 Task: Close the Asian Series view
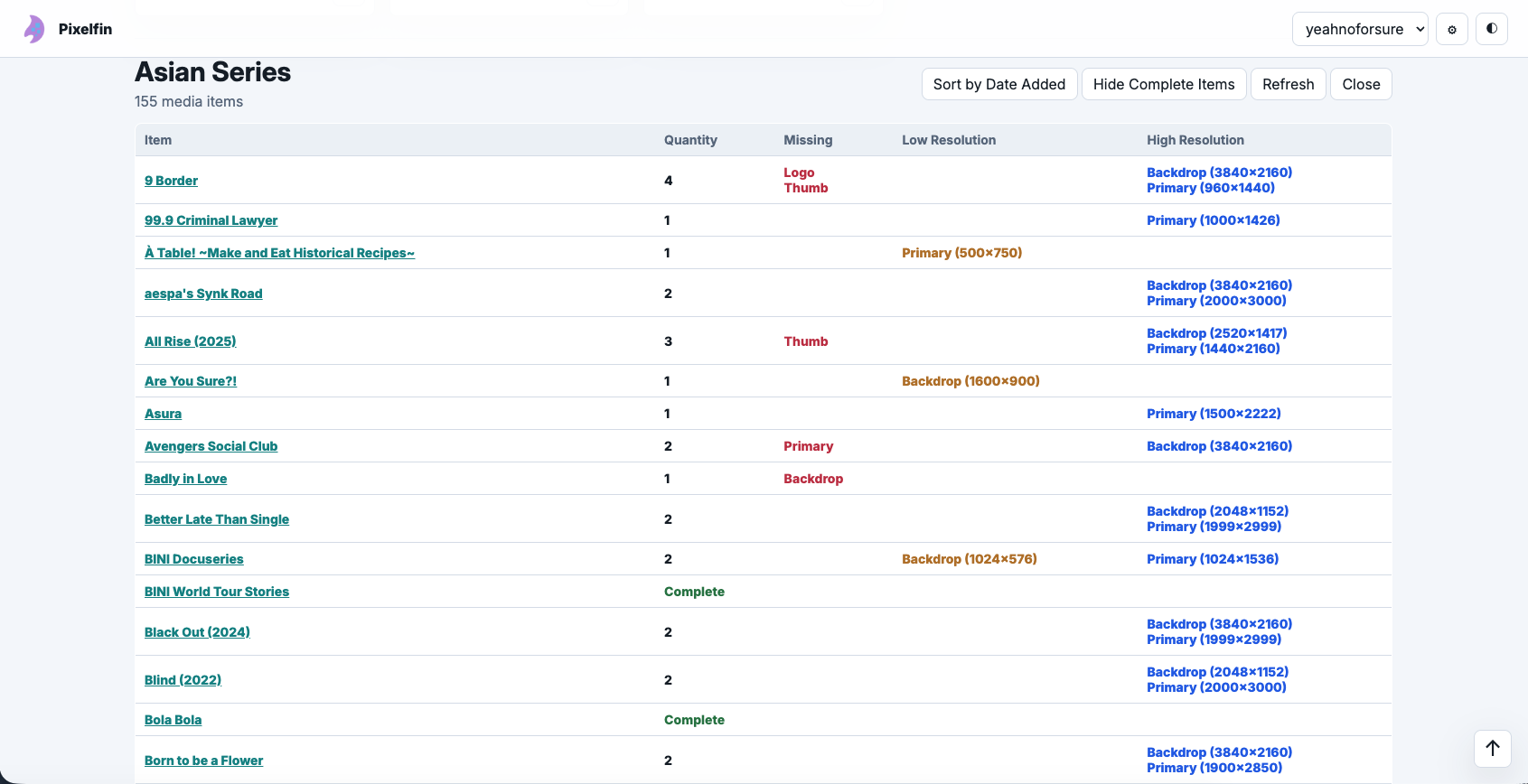tap(1361, 84)
